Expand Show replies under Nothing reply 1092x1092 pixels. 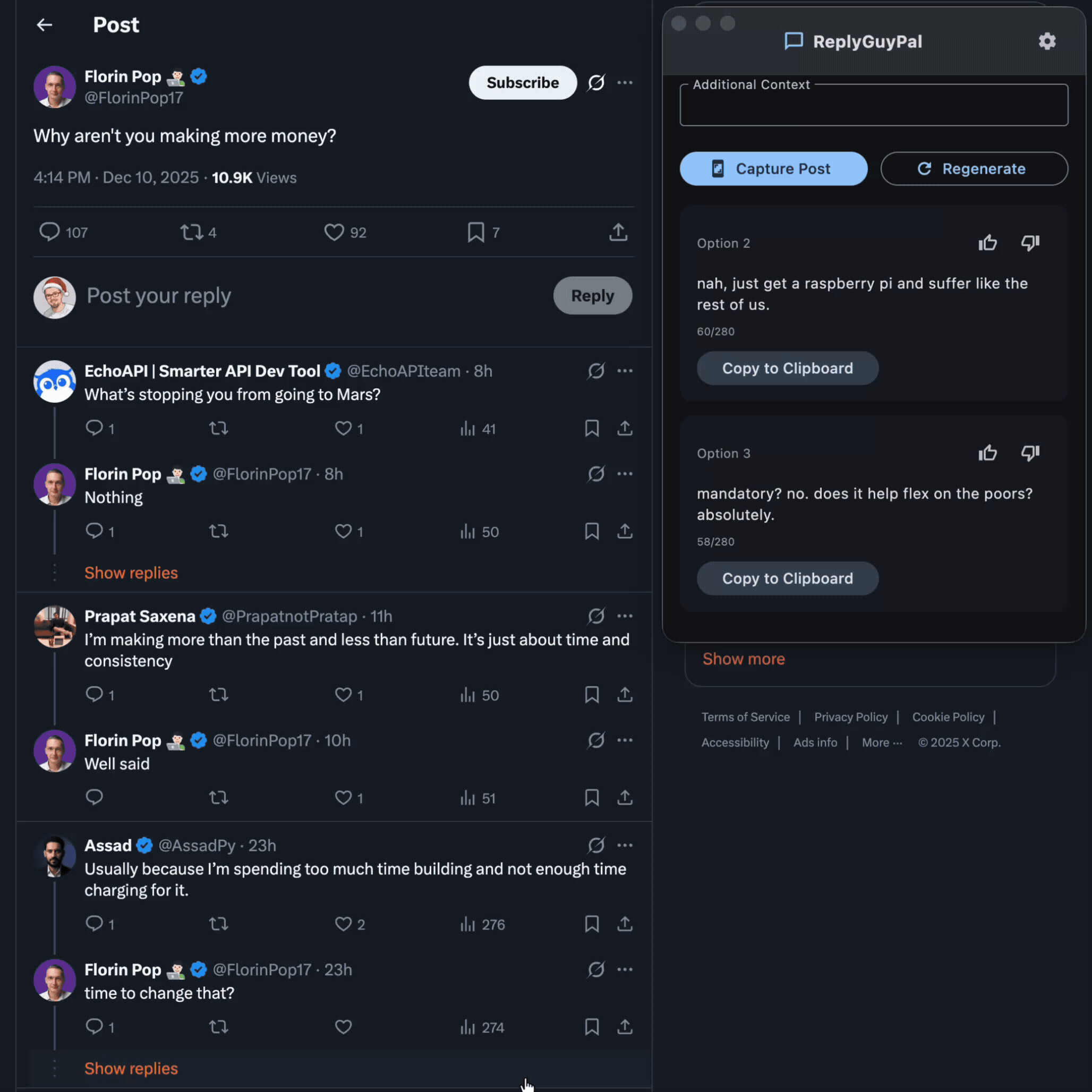tap(131, 573)
